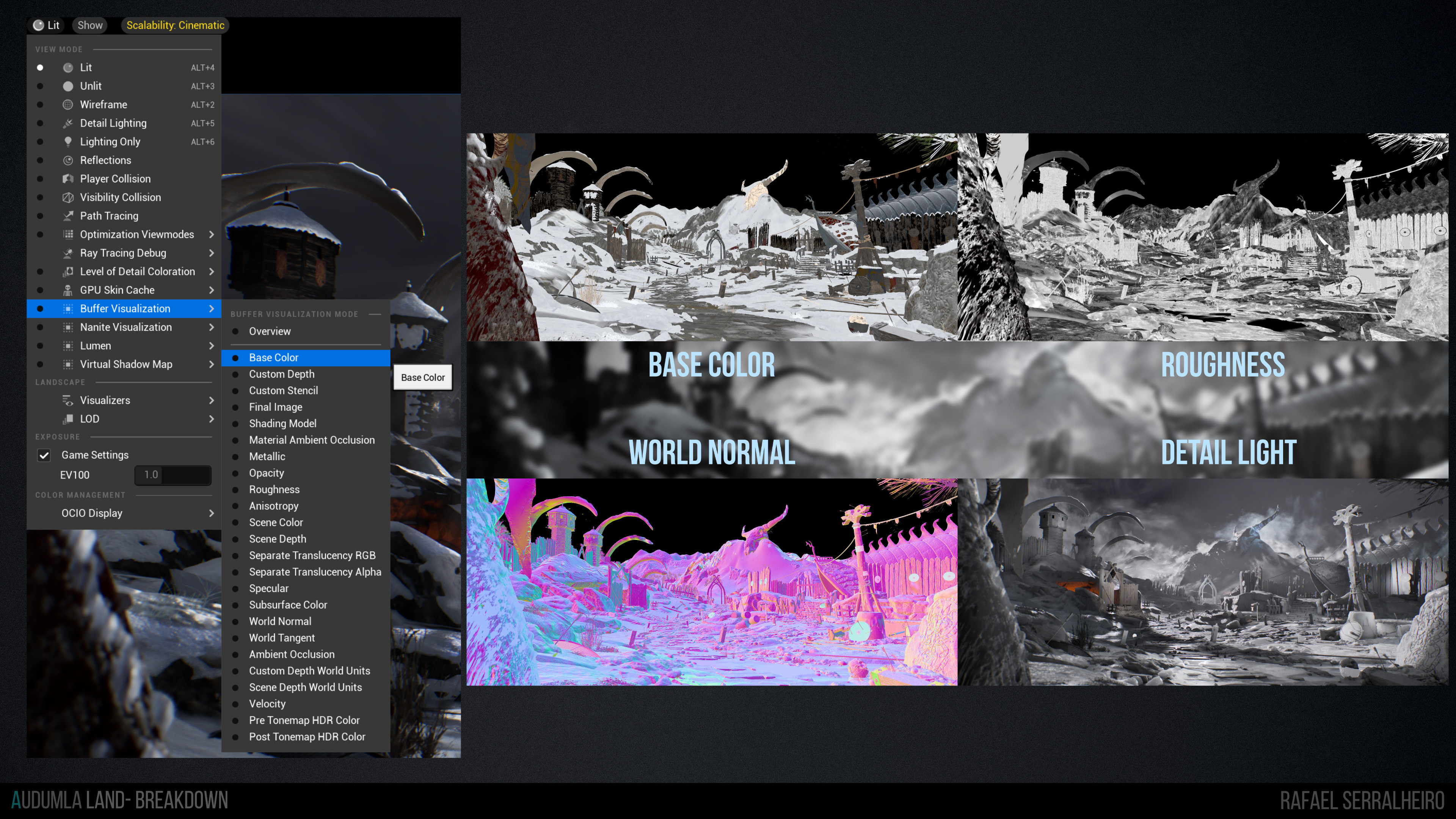This screenshot has height=819, width=1456.
Task: Click the Path Tracing icon
Action: (x=68, y=216)
